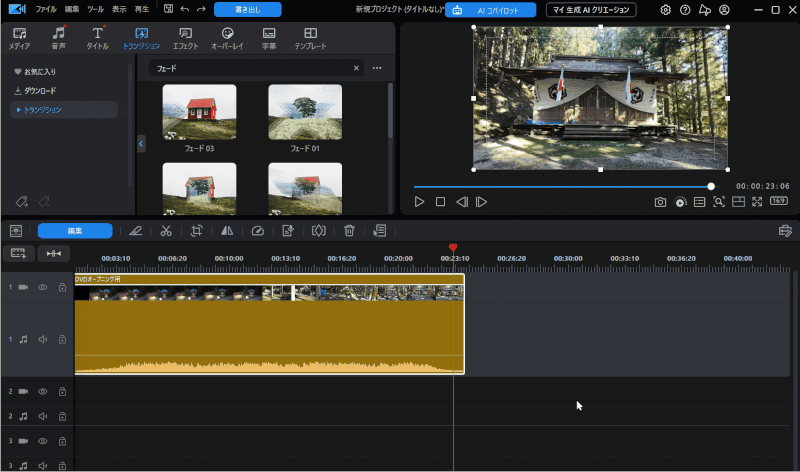Viewport: 800px width, 472px height.
Task: Open the speed adjustment tool
Action: (x=258, y=231)
